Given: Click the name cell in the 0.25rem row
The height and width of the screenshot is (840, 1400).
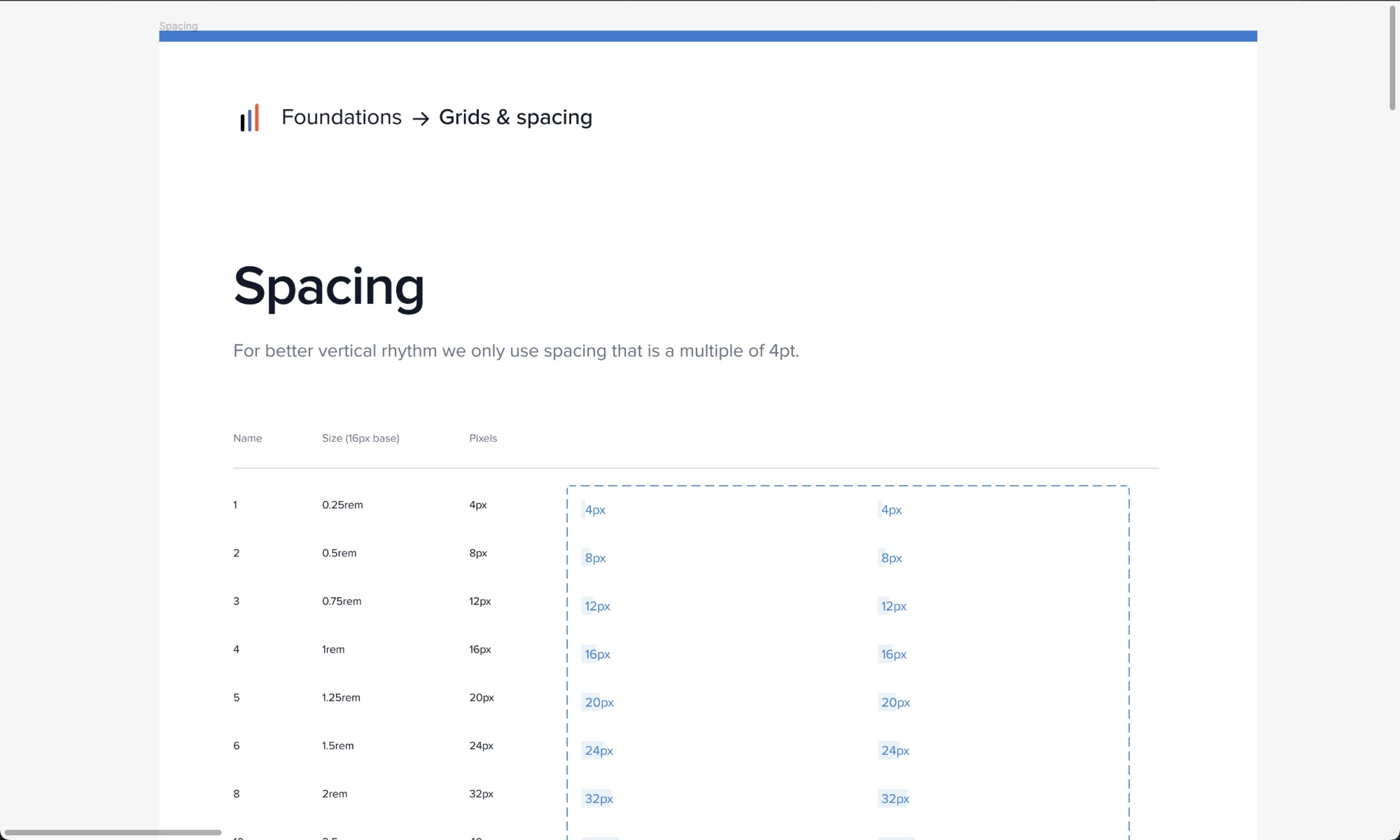Looking at the screenshot, I should click(235, 505).
